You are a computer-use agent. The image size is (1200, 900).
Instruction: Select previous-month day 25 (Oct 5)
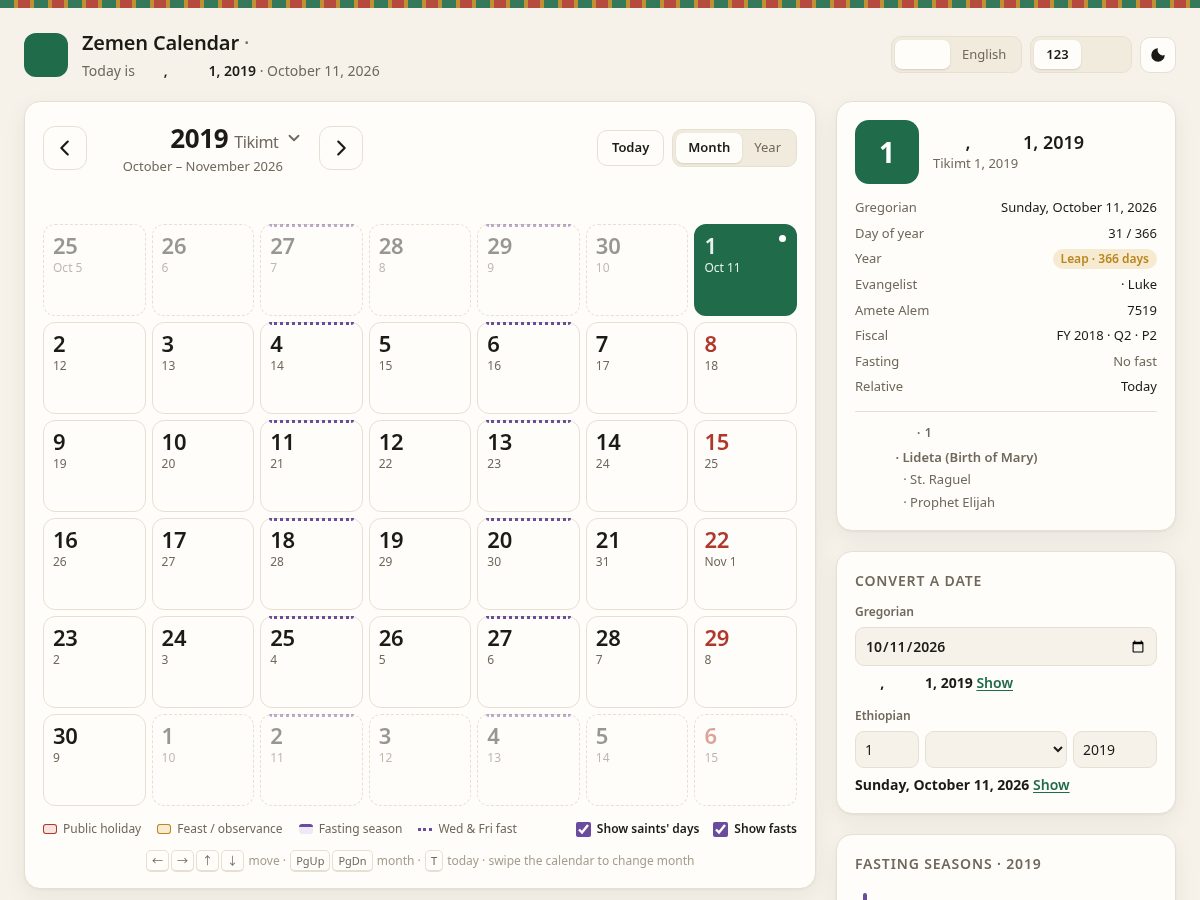coord(94,270)
